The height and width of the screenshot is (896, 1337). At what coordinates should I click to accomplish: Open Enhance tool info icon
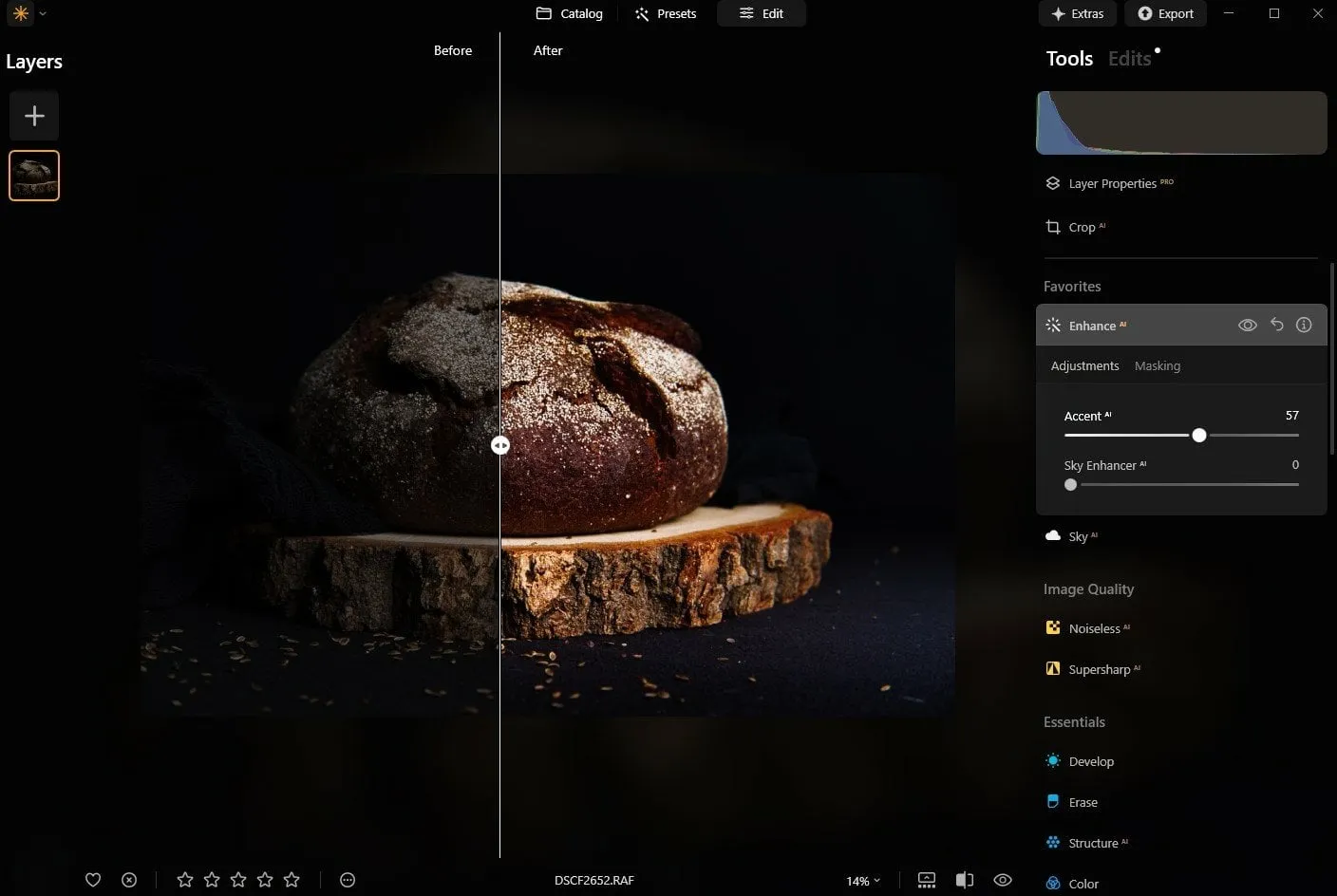(x=1304, y=325)
